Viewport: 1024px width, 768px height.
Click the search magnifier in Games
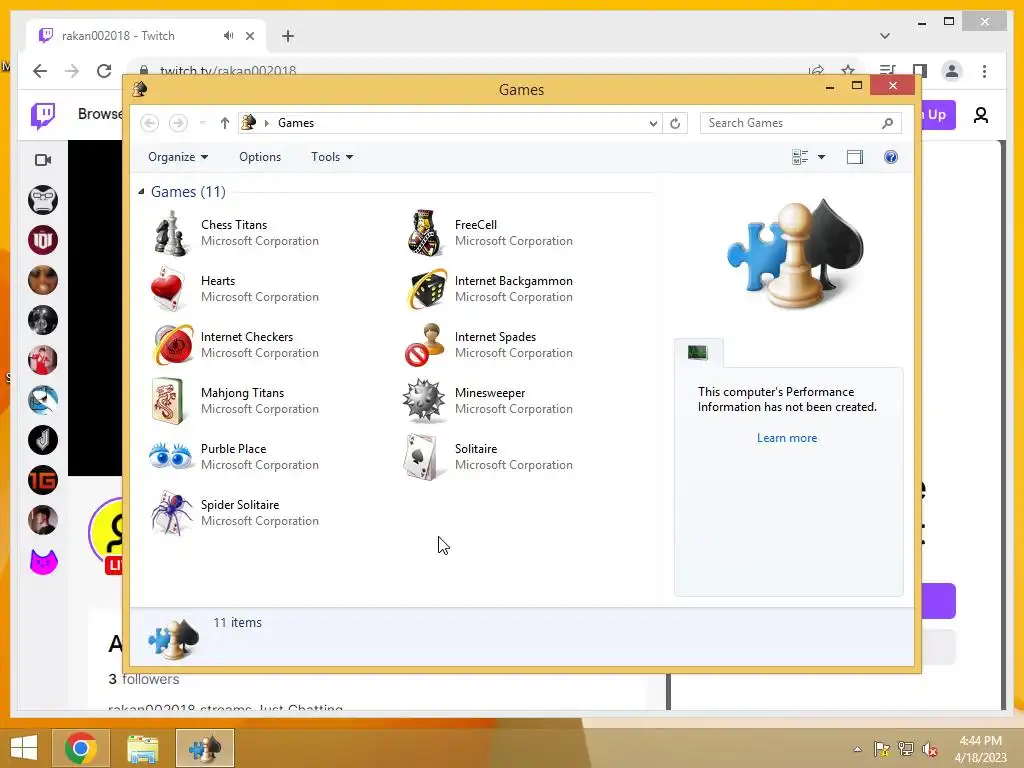(x=887, y=123)
